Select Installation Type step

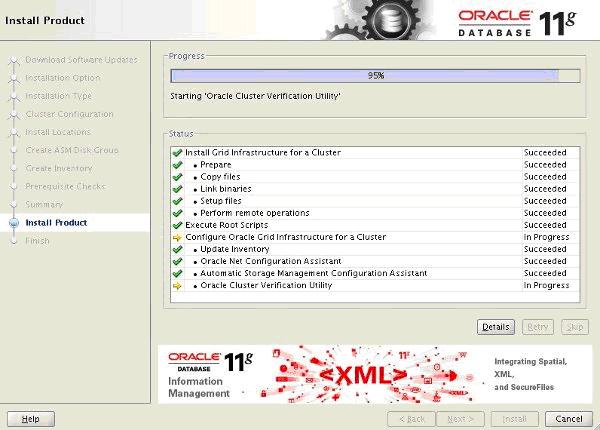coord(59,96)
